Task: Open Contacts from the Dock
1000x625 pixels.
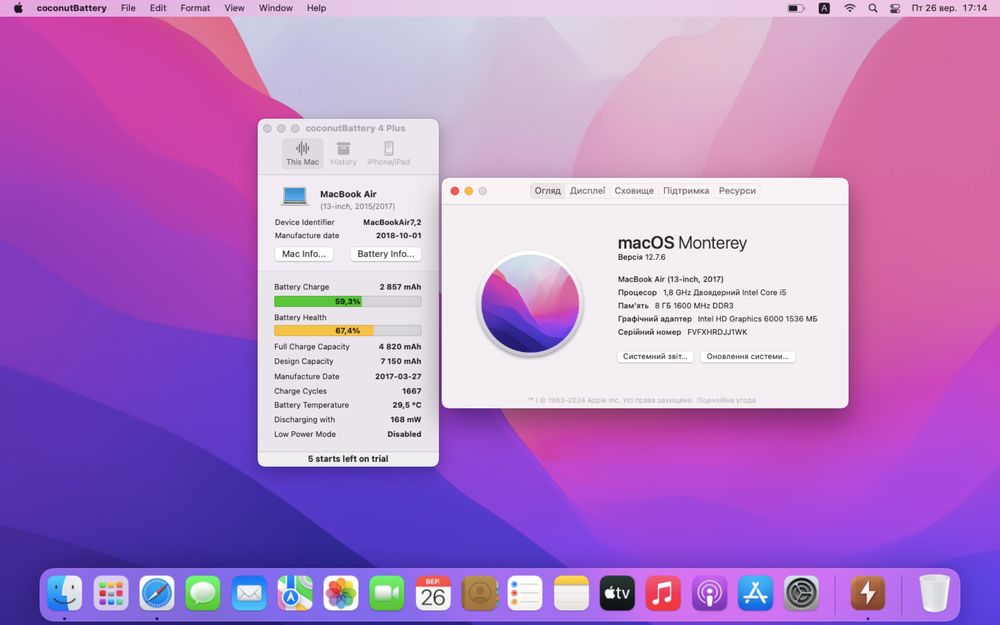Action: click(480, 593)
